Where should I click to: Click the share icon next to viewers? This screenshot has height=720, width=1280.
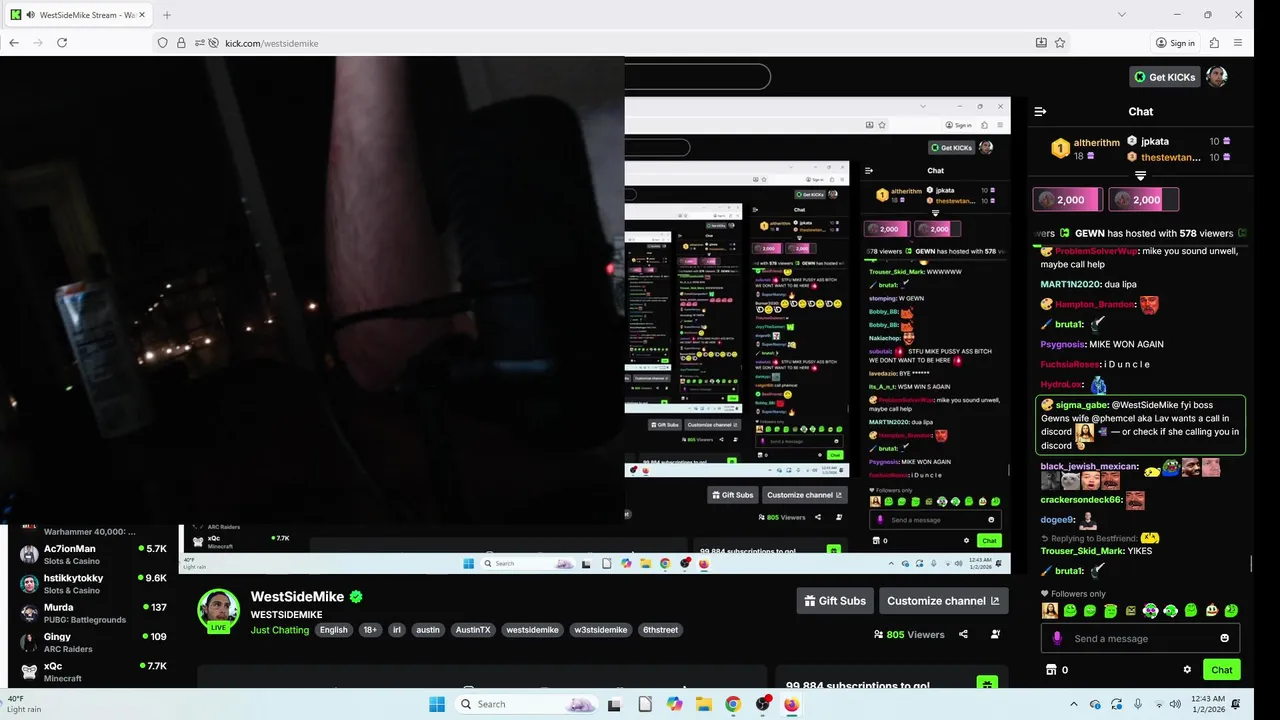(963, 634)
